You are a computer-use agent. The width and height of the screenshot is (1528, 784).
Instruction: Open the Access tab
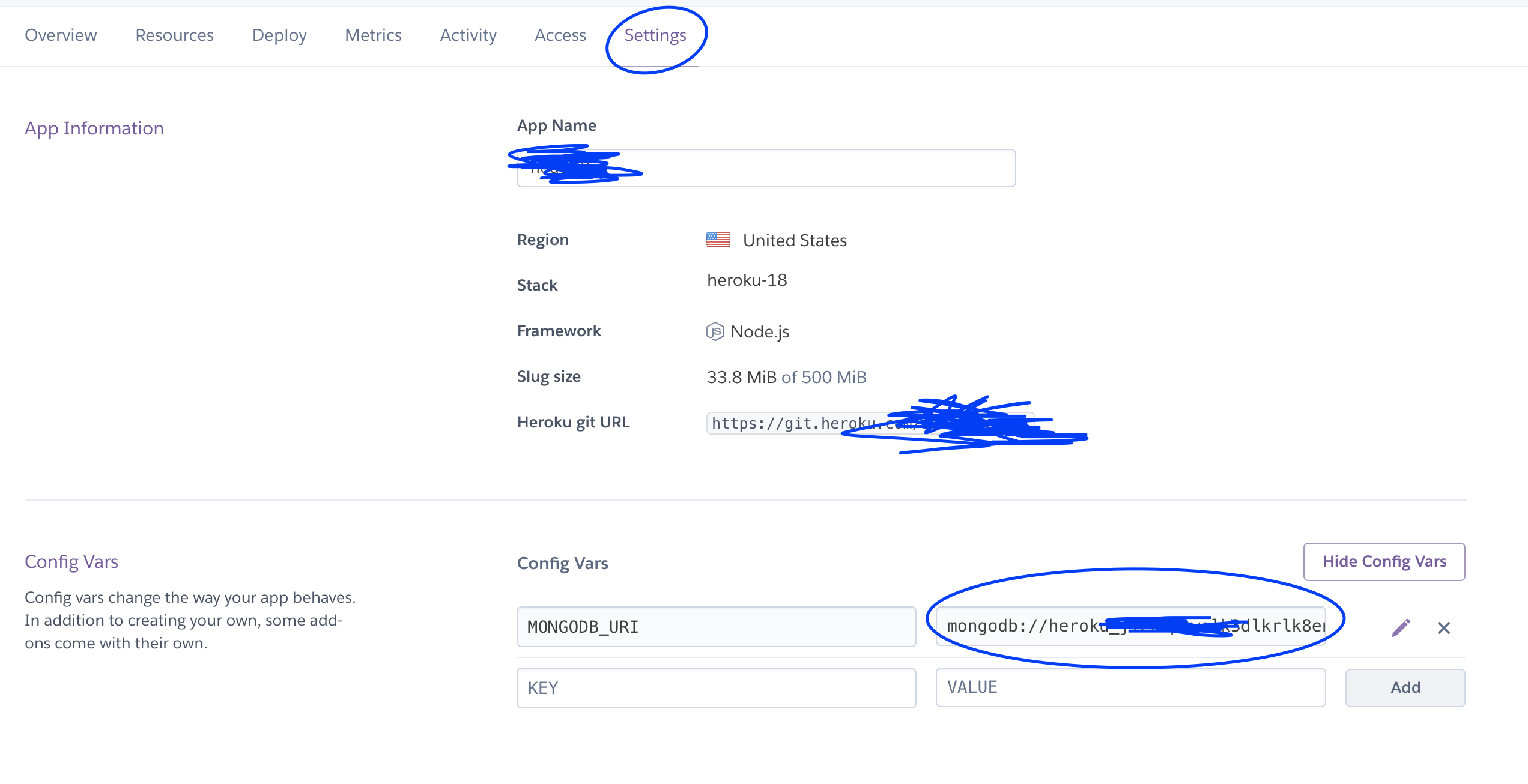point(560,35)
